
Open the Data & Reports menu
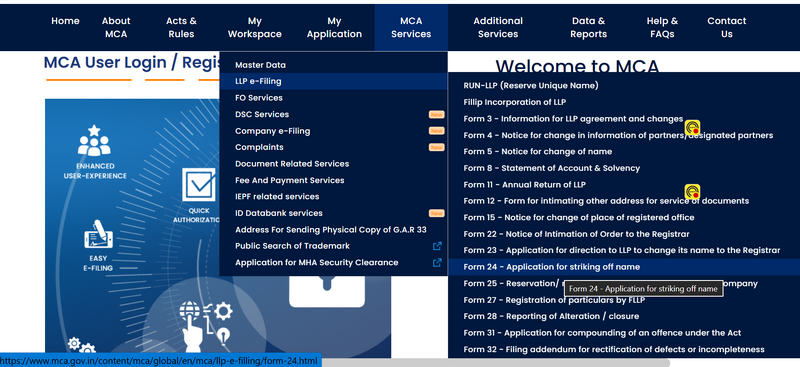click(588, 28)
